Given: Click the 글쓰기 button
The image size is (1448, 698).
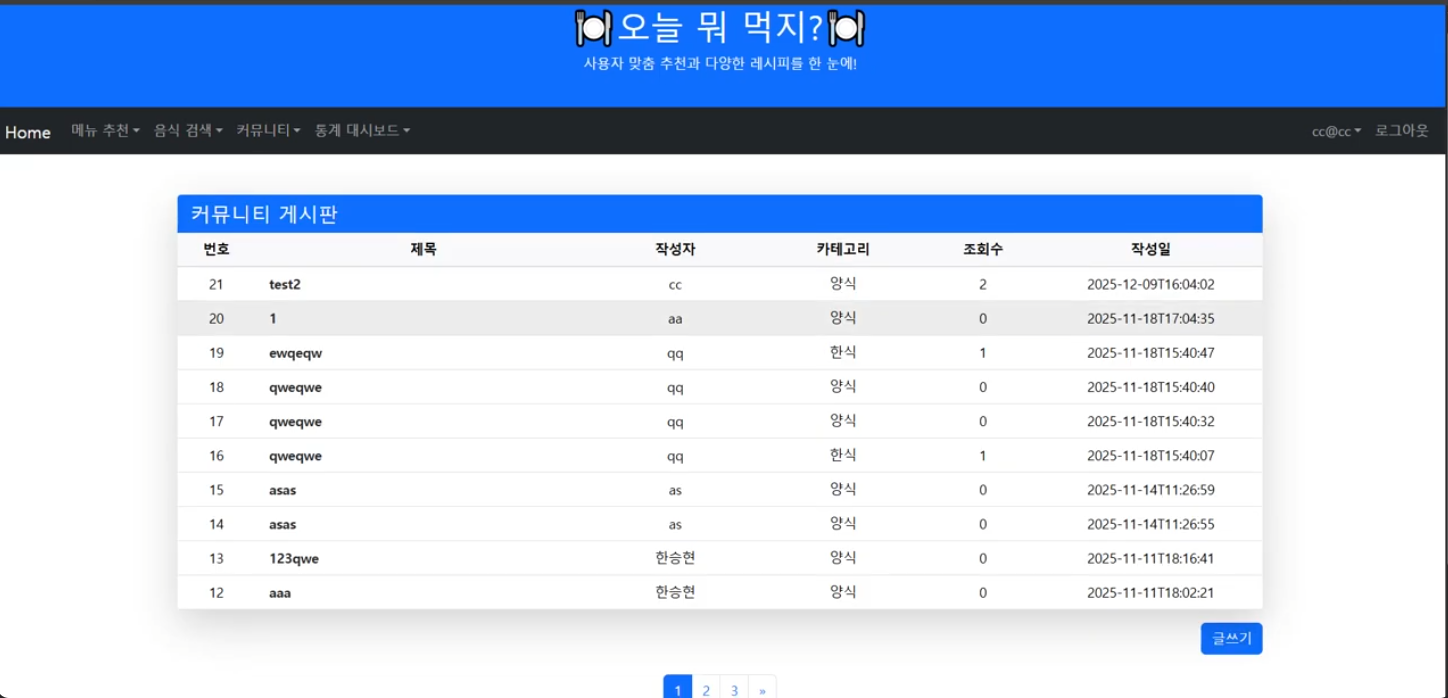Looking at the screenshot, I should (x=1231, y=638).
